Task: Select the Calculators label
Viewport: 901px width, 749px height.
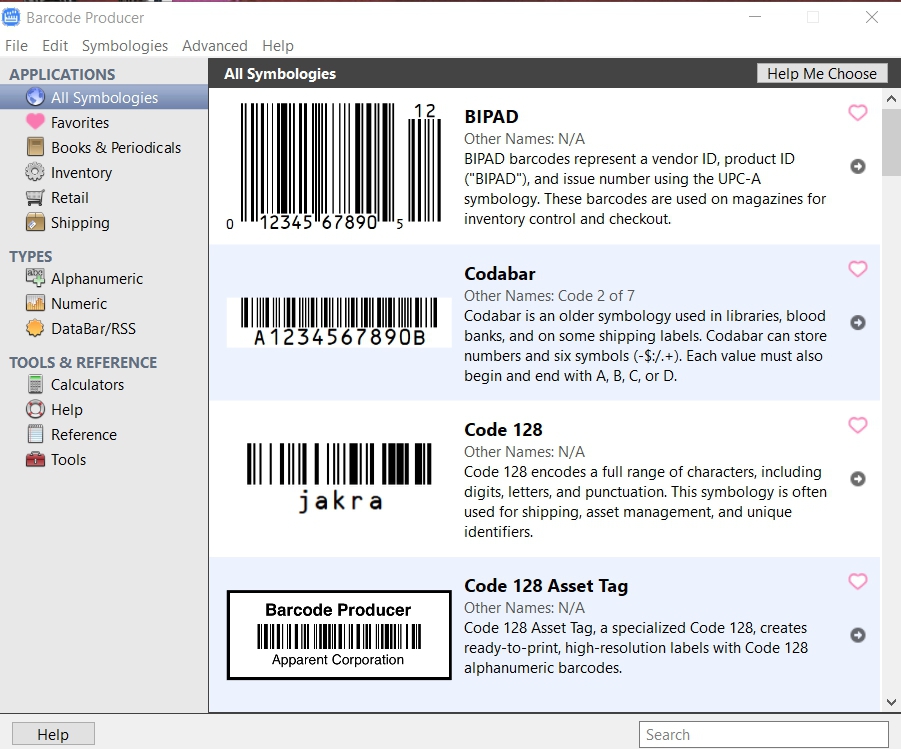Action: (87, 385)
